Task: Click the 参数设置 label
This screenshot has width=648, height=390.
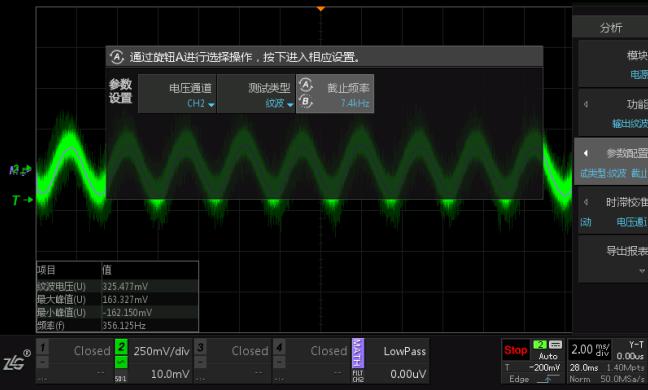Action: tap(120, 91)
